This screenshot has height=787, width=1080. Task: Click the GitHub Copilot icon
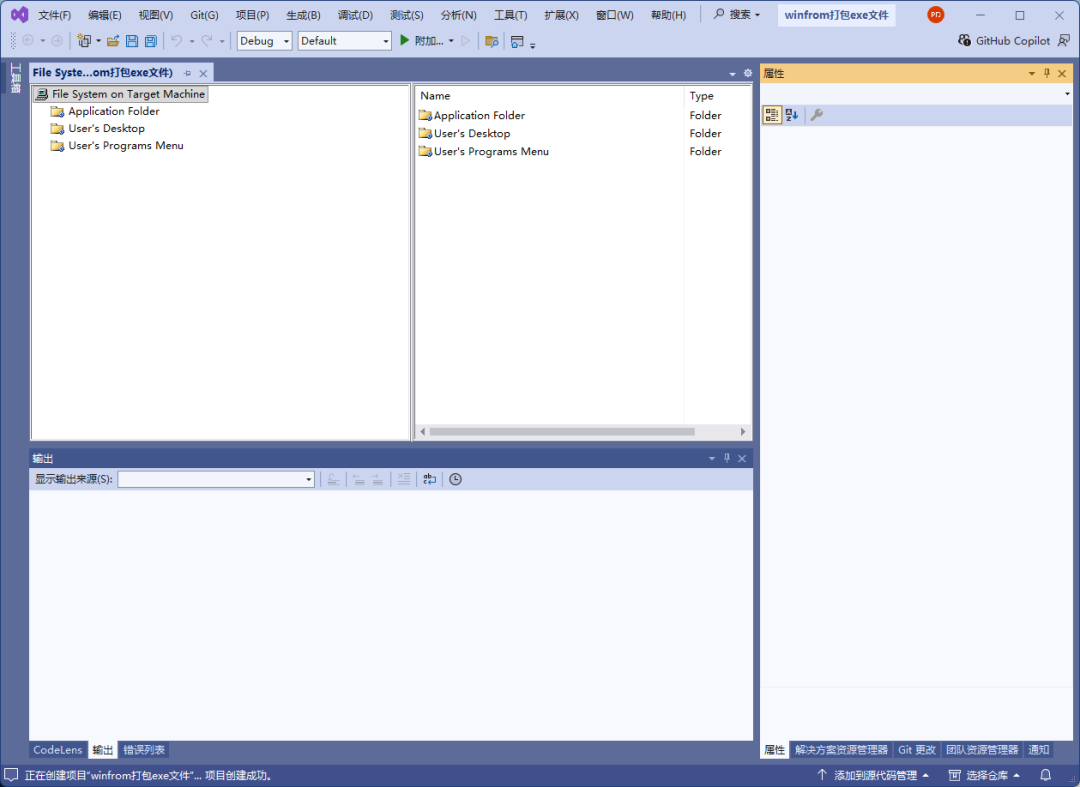pos(964,41)
